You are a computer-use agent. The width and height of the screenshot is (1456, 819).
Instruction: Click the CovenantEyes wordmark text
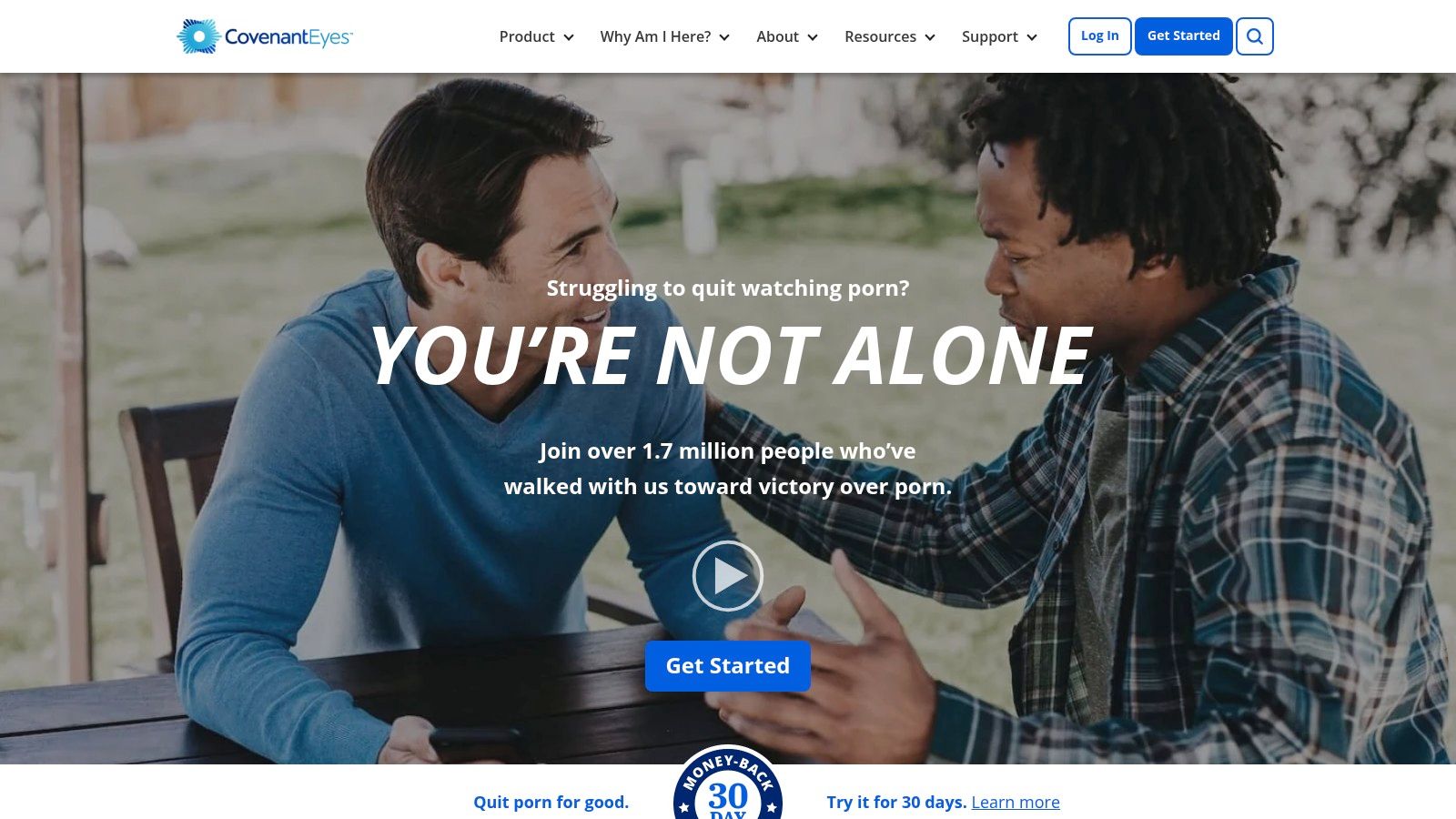[x=288, y=37]
